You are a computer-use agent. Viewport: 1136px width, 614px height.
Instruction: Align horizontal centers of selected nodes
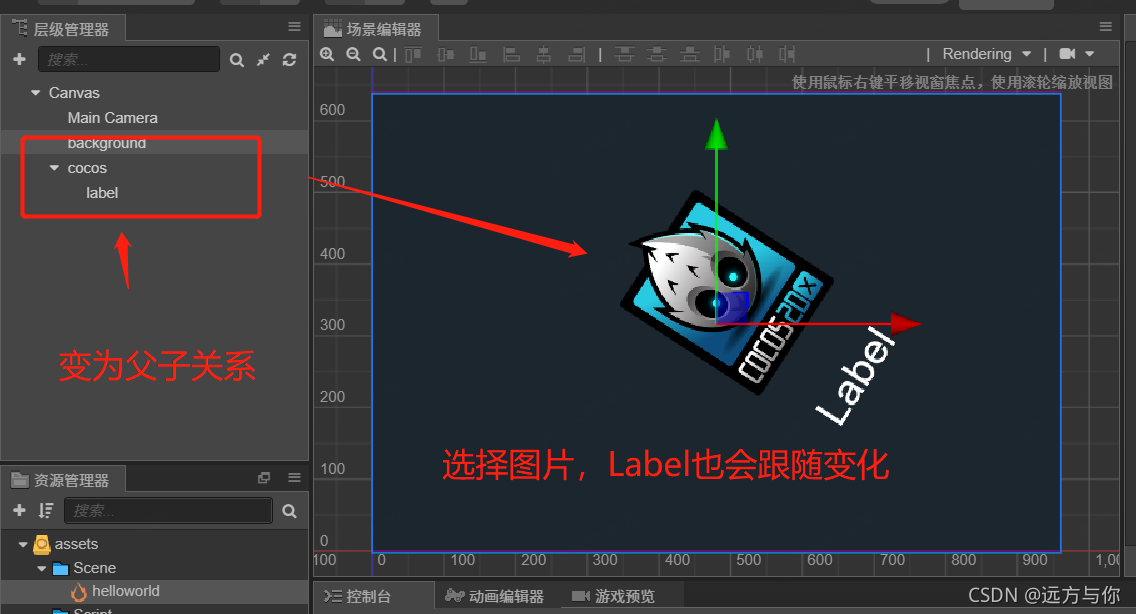[543, 54]
